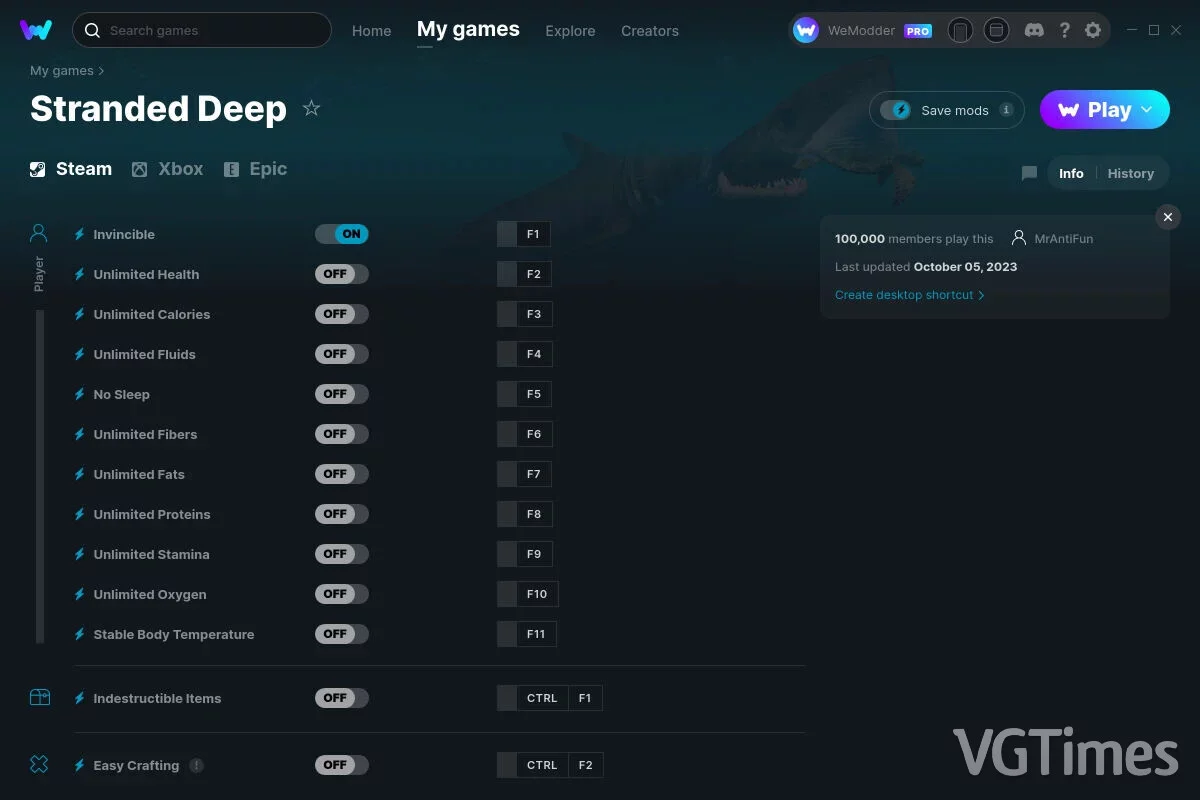This screenshot has width=1200, height=800.
Task: Toggle No Sleep on
Action: (x=342, y=394)
